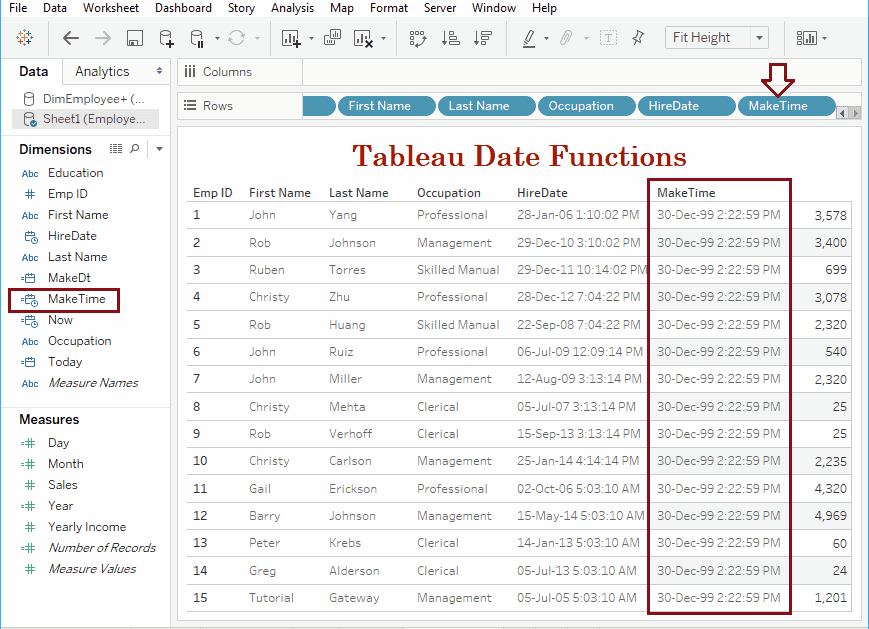Click the Show Mark Labels icon
869x629 pixels.
coord(607,37)
